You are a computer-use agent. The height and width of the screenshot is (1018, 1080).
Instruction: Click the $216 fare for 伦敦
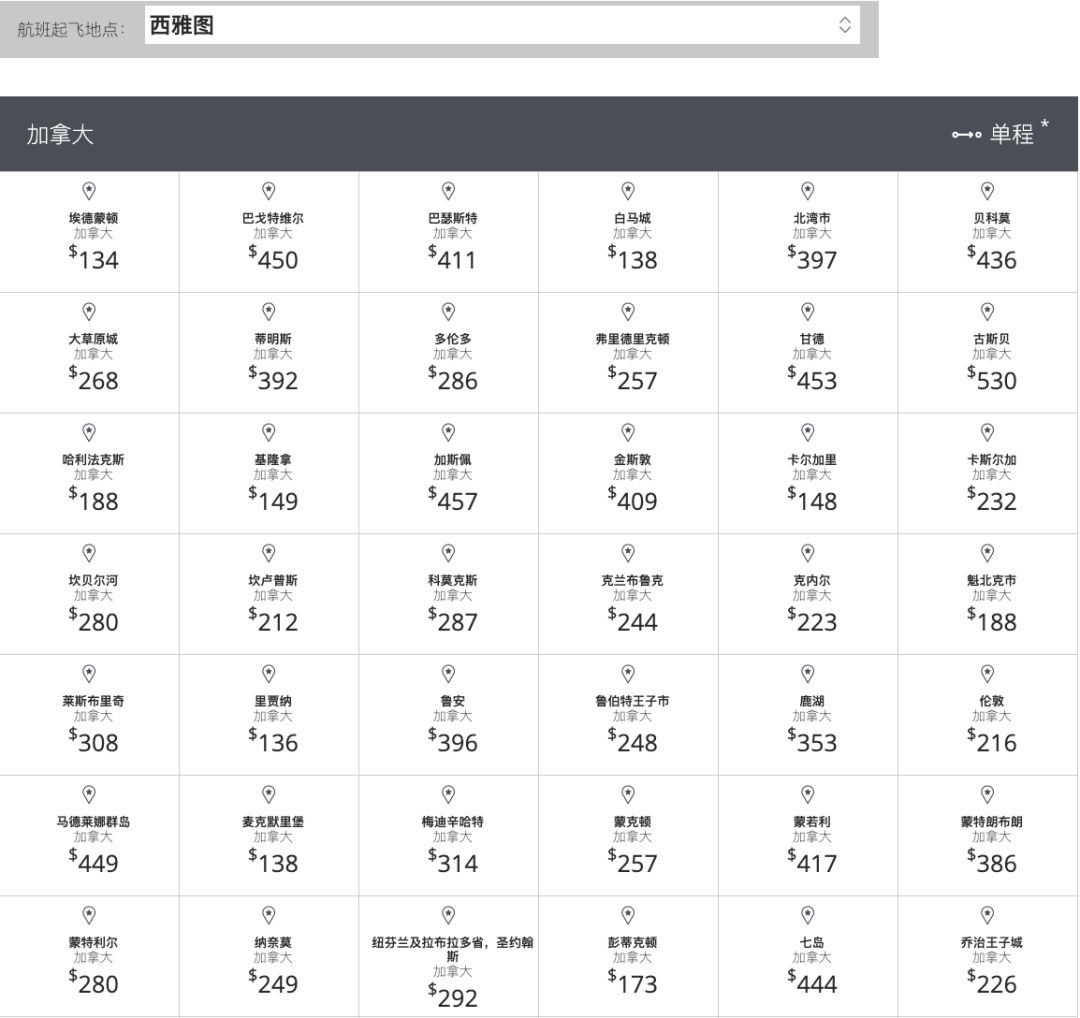[992, 742]
